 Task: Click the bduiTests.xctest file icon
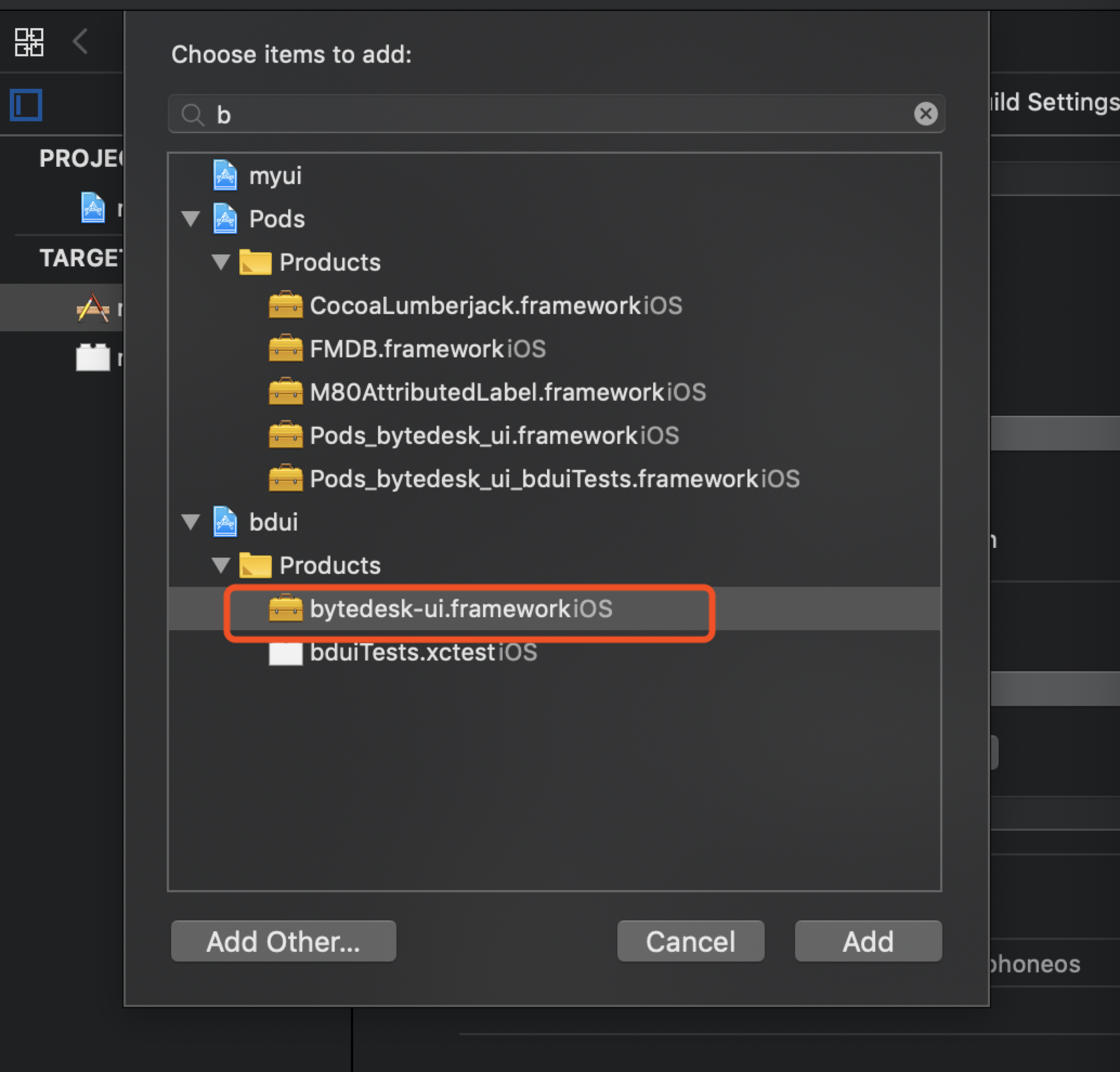coord(286,653)
